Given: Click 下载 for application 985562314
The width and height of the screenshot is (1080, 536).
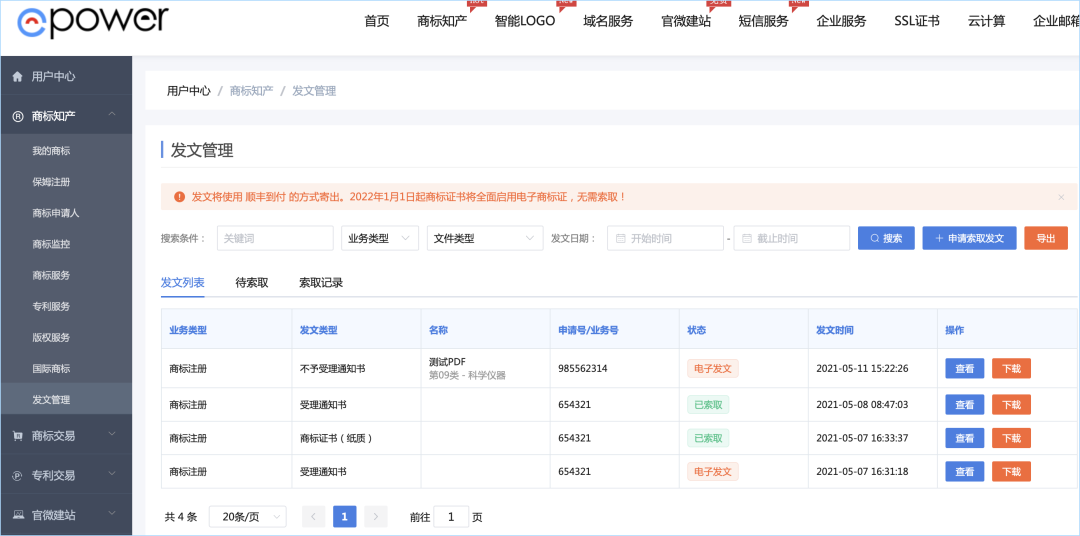Looking at the screenshot, I should (x=1011, y=369).
